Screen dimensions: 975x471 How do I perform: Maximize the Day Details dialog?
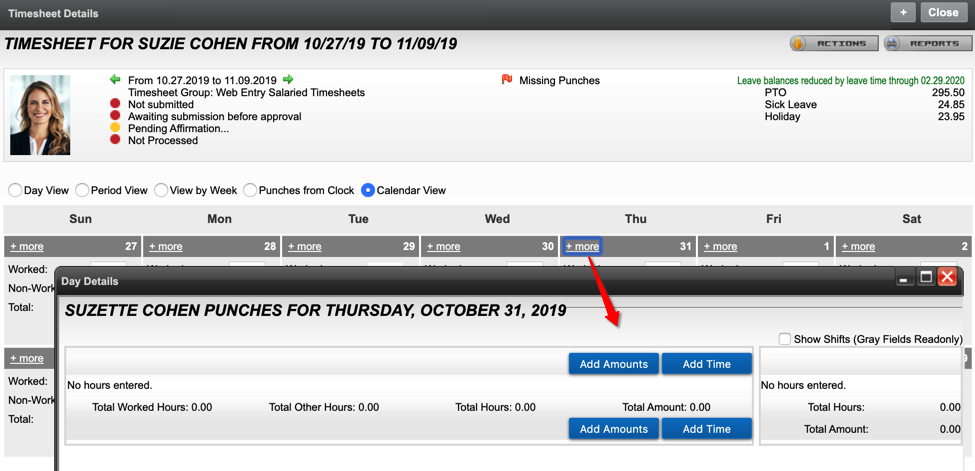click(926, 278)
